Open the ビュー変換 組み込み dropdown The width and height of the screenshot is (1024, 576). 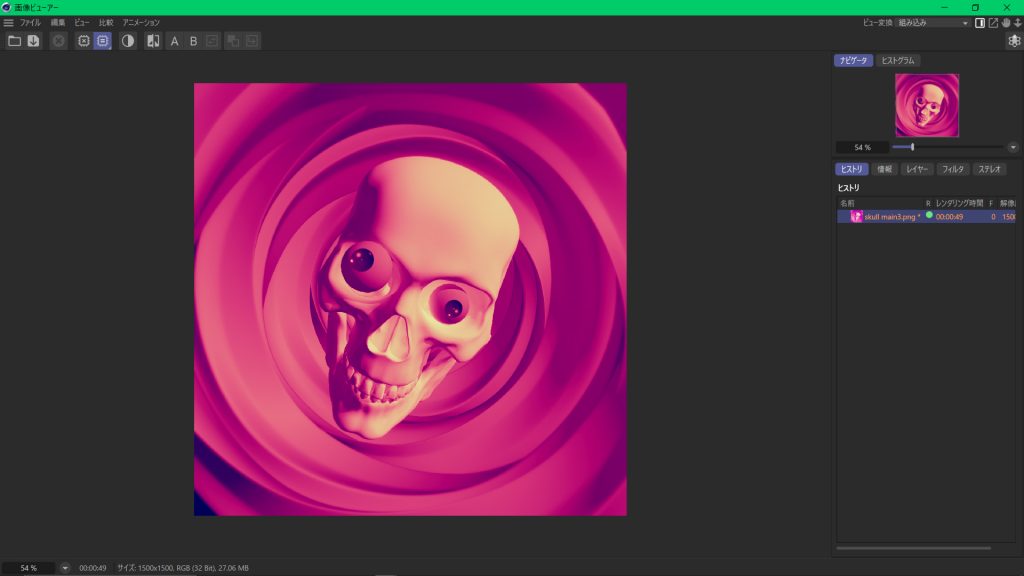click(933, 23)
